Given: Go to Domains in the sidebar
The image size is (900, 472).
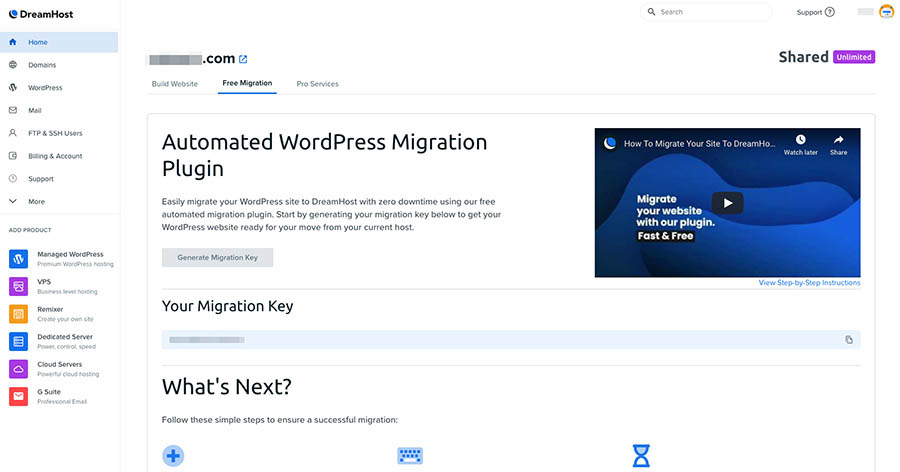Looking at the screenshot, I should pyautogui.click(x=42, y=65).
